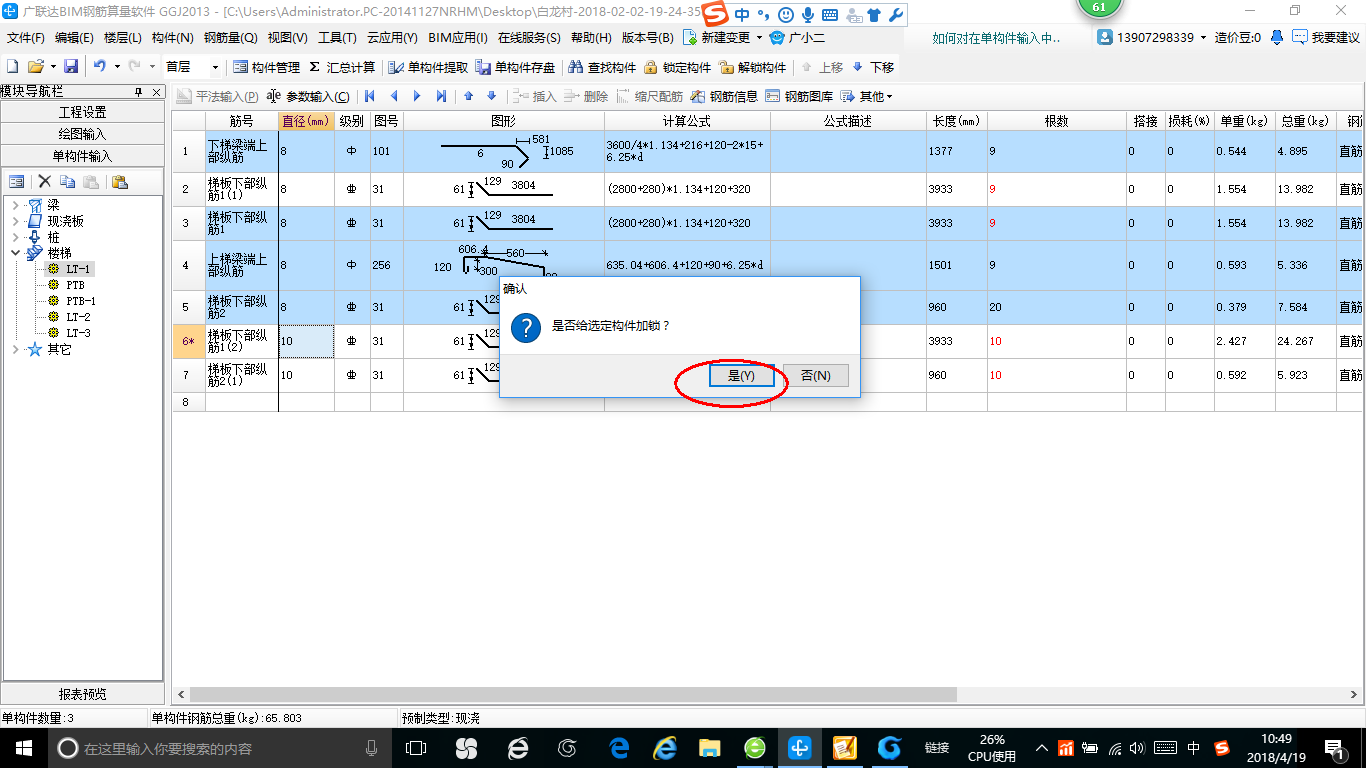This screenshot has height=768, width=1366.
Task: Select LT-2 in component tree
Action: [78, 317]
